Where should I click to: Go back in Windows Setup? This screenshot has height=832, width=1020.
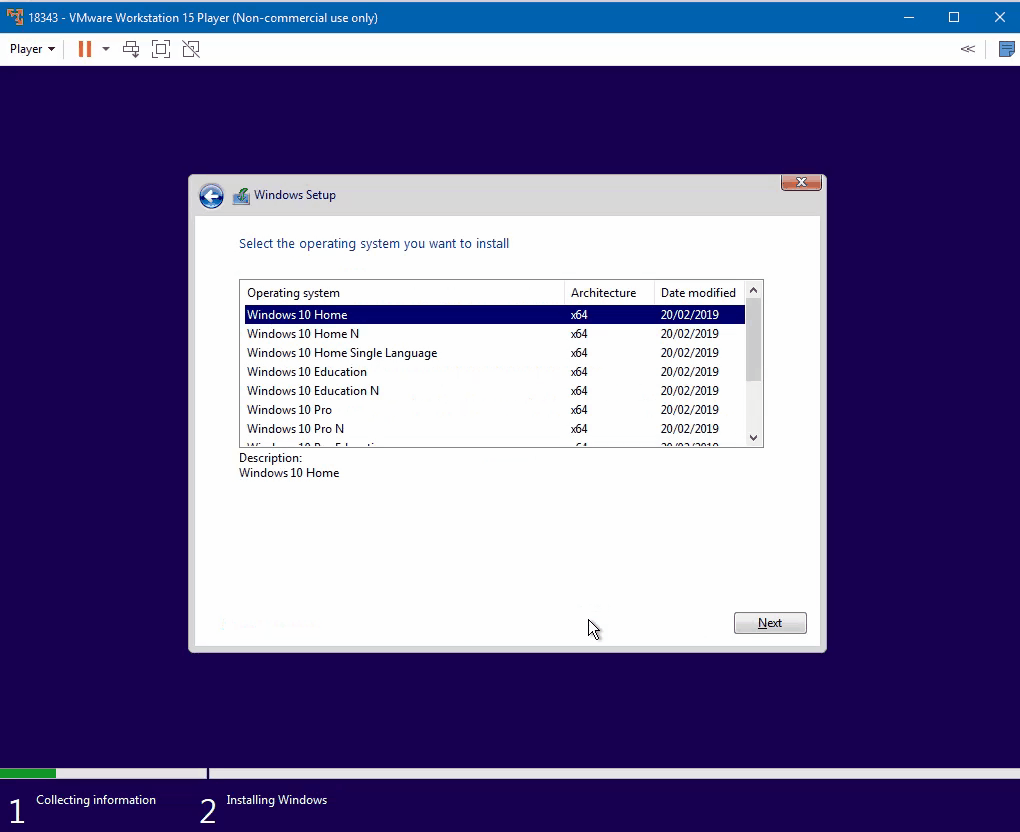tap(211, 196)
